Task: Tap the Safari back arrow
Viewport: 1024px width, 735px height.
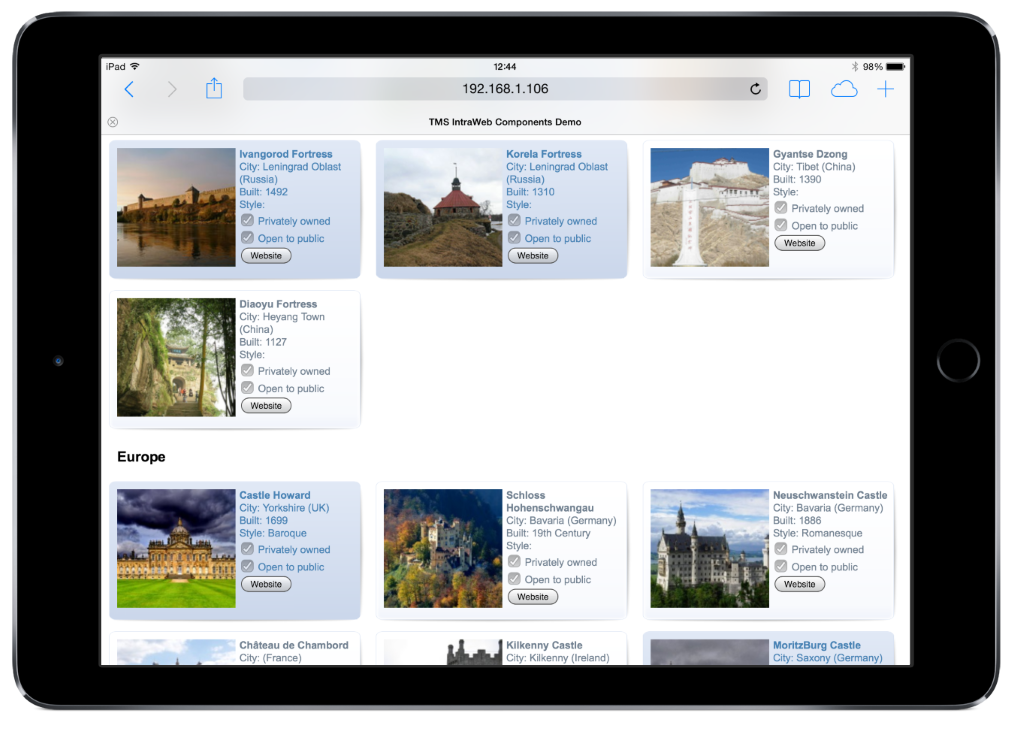Action: tap(129, 90)
